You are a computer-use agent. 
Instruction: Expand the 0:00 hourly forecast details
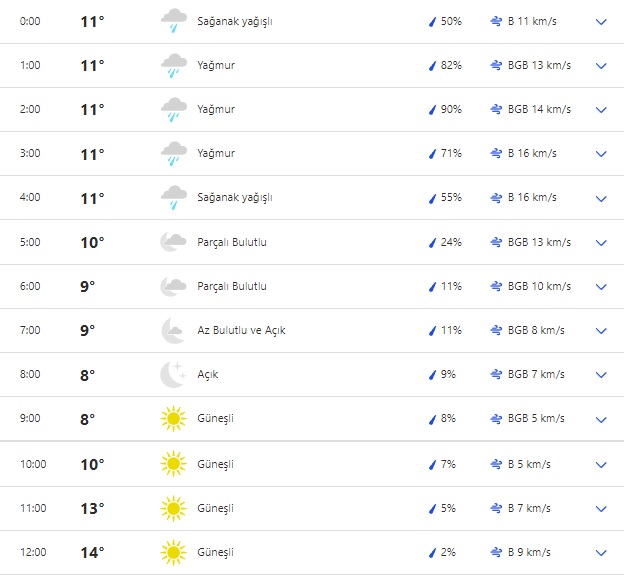(601, 21)
